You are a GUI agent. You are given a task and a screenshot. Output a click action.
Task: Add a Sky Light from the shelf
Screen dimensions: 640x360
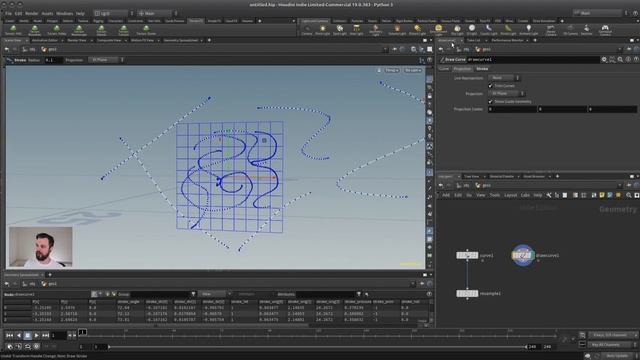coord(457,30)
